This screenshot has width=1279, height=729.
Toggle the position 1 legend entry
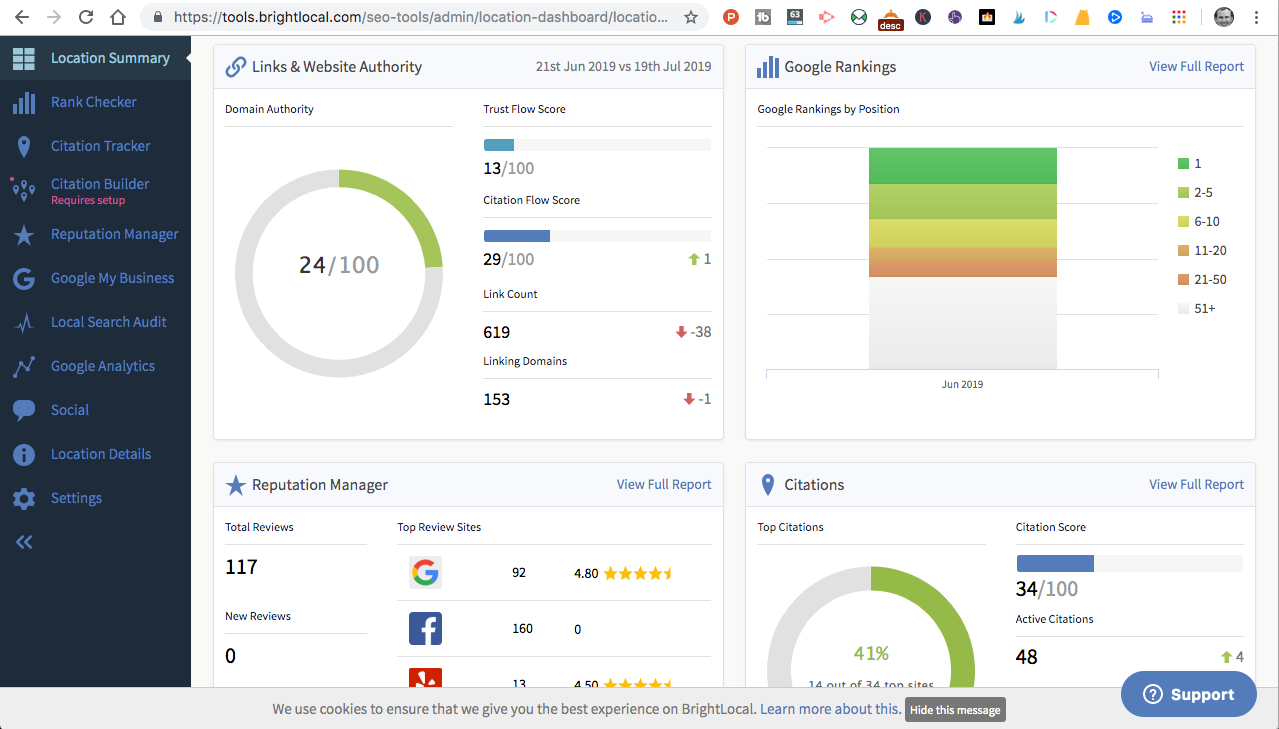1190,163
